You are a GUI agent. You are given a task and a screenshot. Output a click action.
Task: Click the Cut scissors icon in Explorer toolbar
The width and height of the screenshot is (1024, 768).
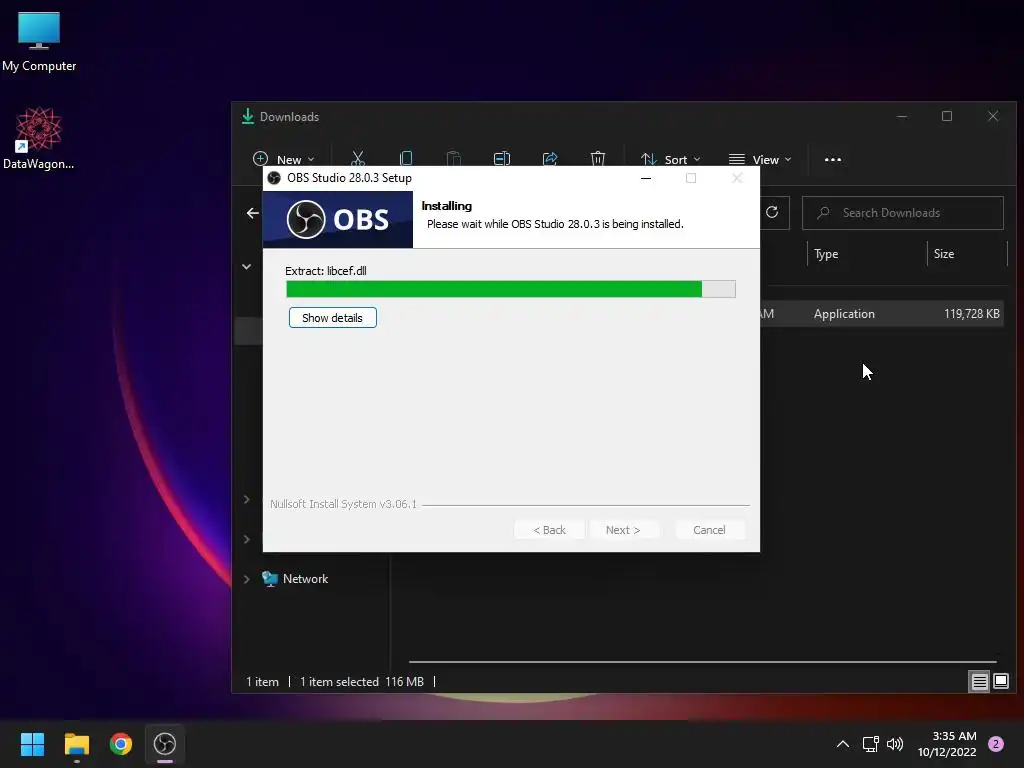tap(357, 159)
